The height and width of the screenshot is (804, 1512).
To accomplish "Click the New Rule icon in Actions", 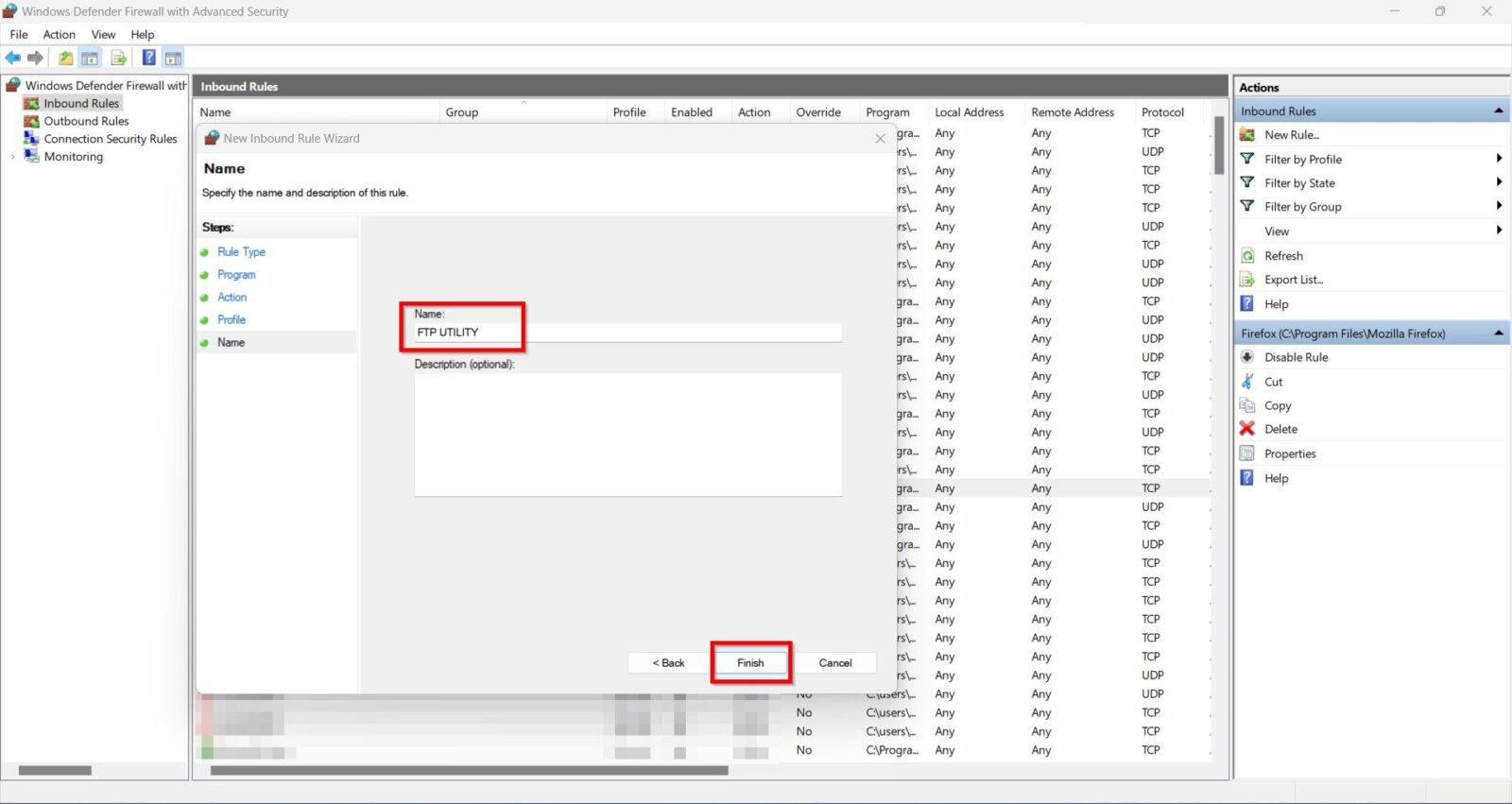I will coord(1247,135).
